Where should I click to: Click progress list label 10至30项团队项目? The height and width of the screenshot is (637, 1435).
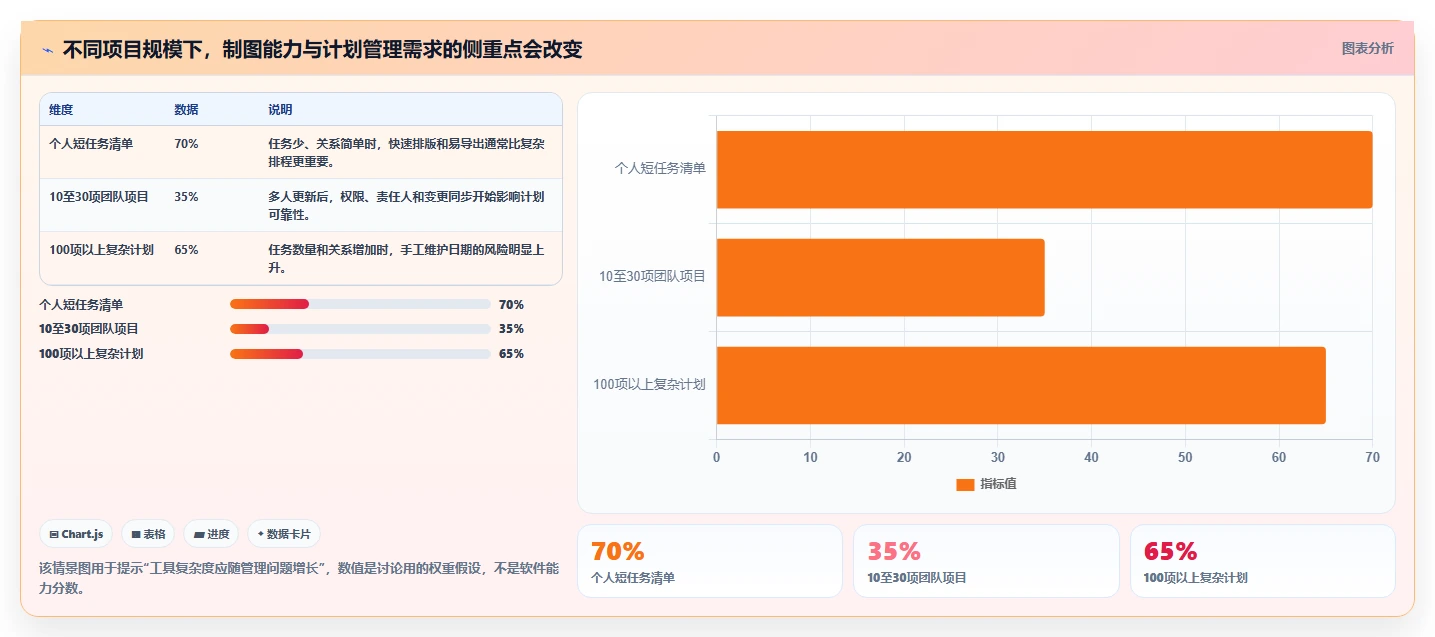coord(89,329)
